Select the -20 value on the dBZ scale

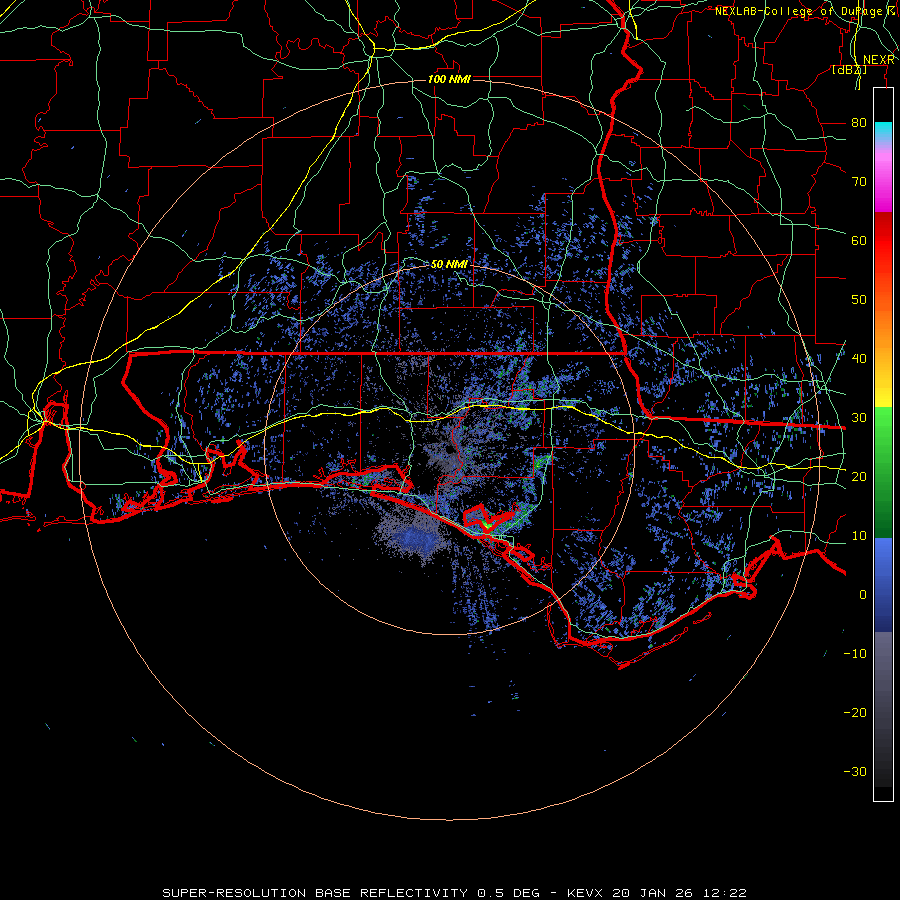coord(855,712)
